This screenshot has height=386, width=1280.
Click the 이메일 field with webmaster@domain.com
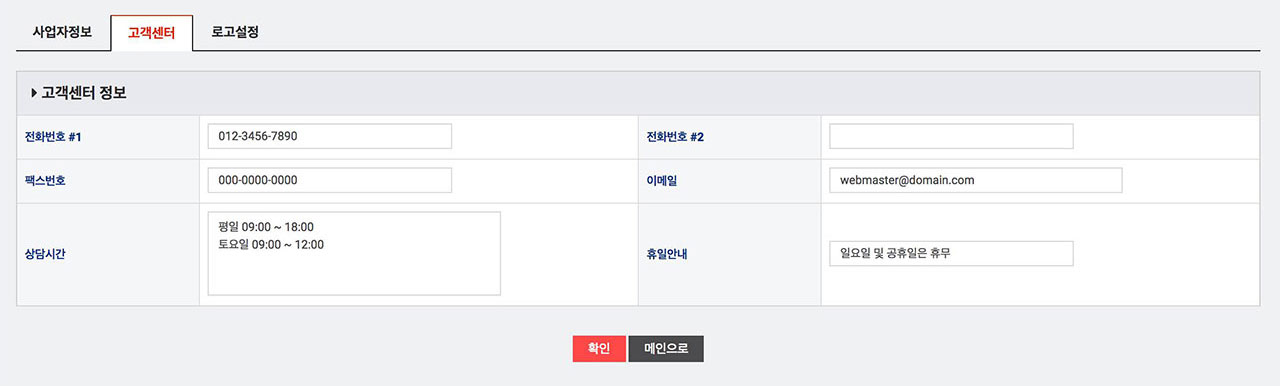point(976,180)
